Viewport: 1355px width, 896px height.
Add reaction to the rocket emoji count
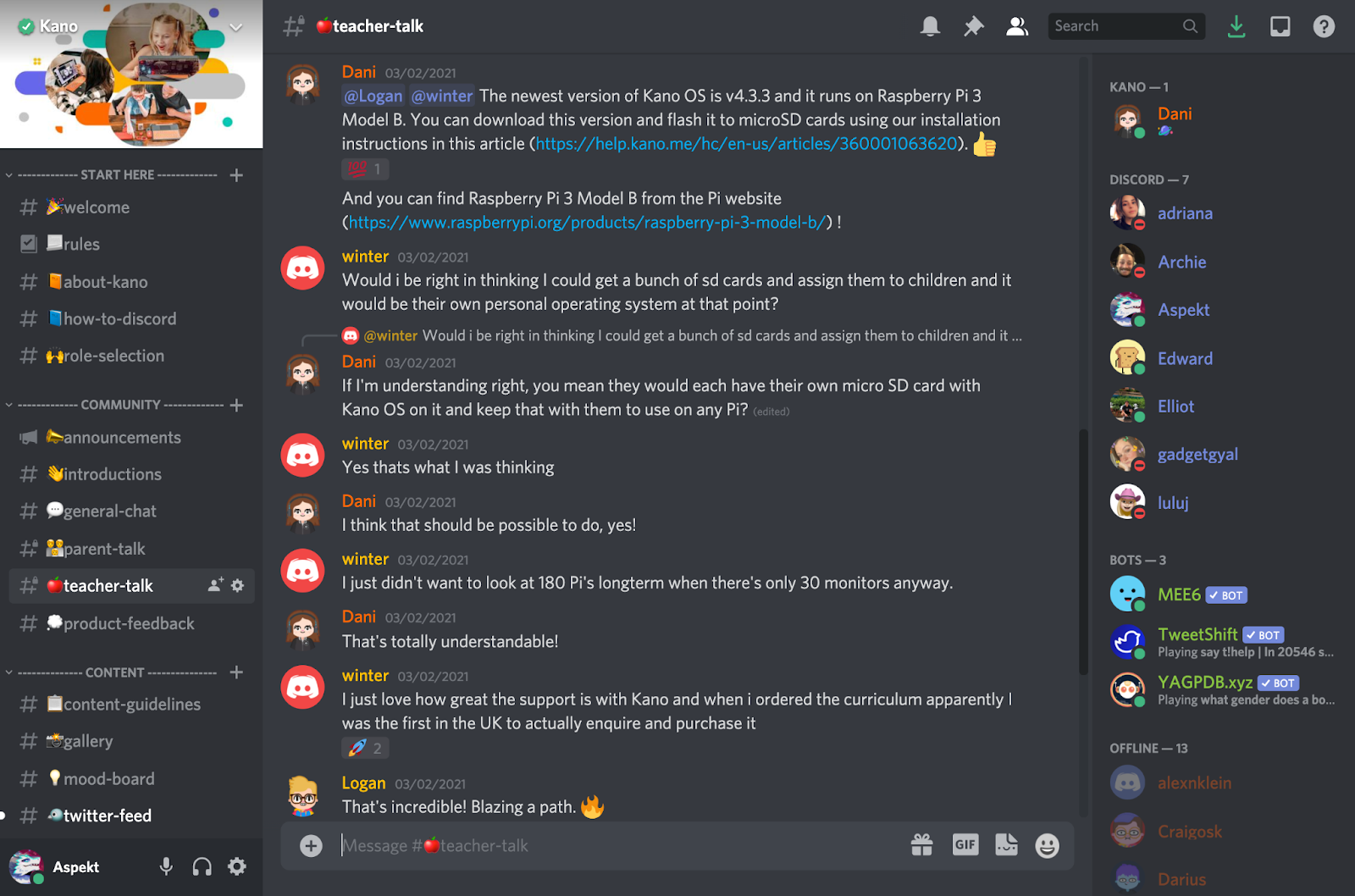point(366,748)
